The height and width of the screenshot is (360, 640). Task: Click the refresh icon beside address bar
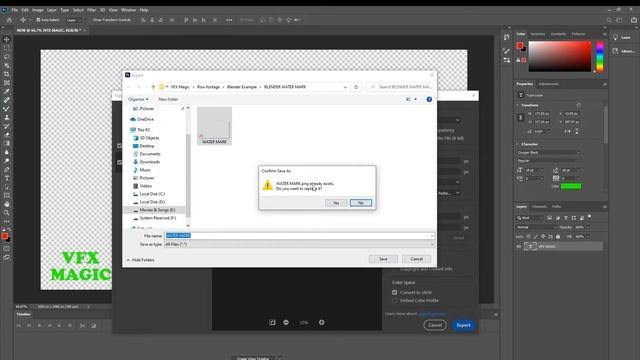tap(356, 87)
